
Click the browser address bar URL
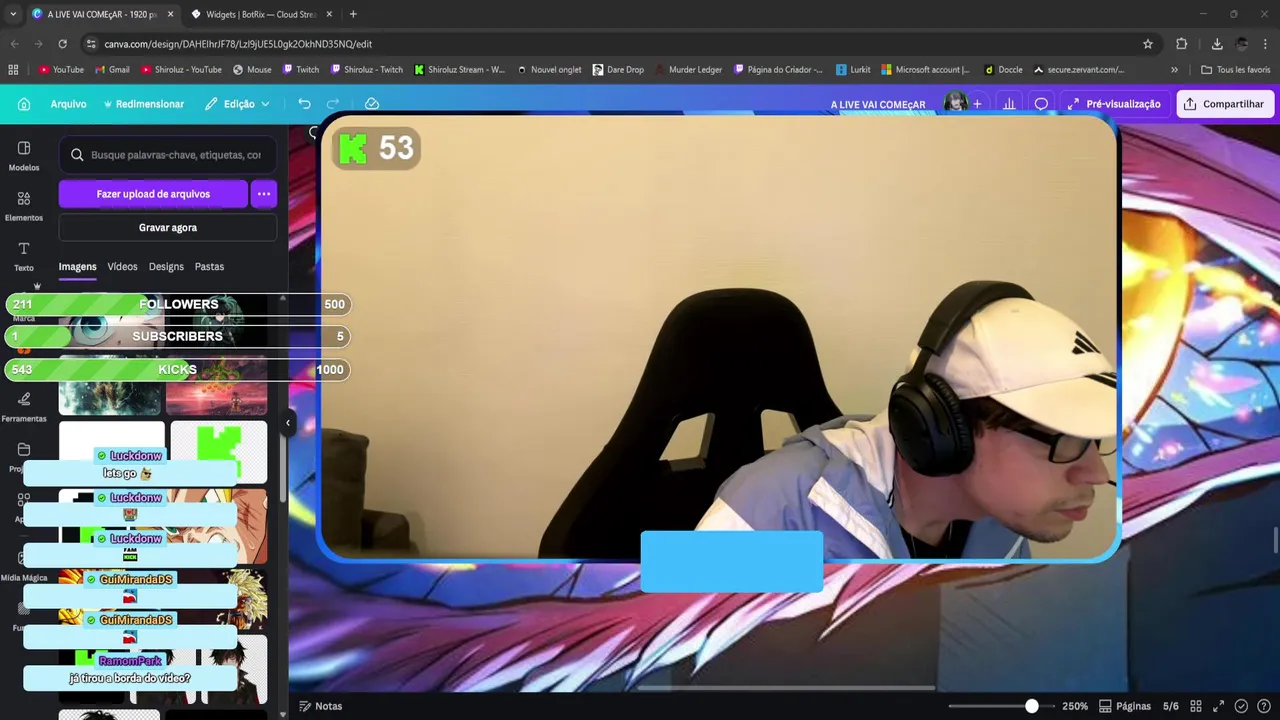pyautogui.click(x=238, y=44)
